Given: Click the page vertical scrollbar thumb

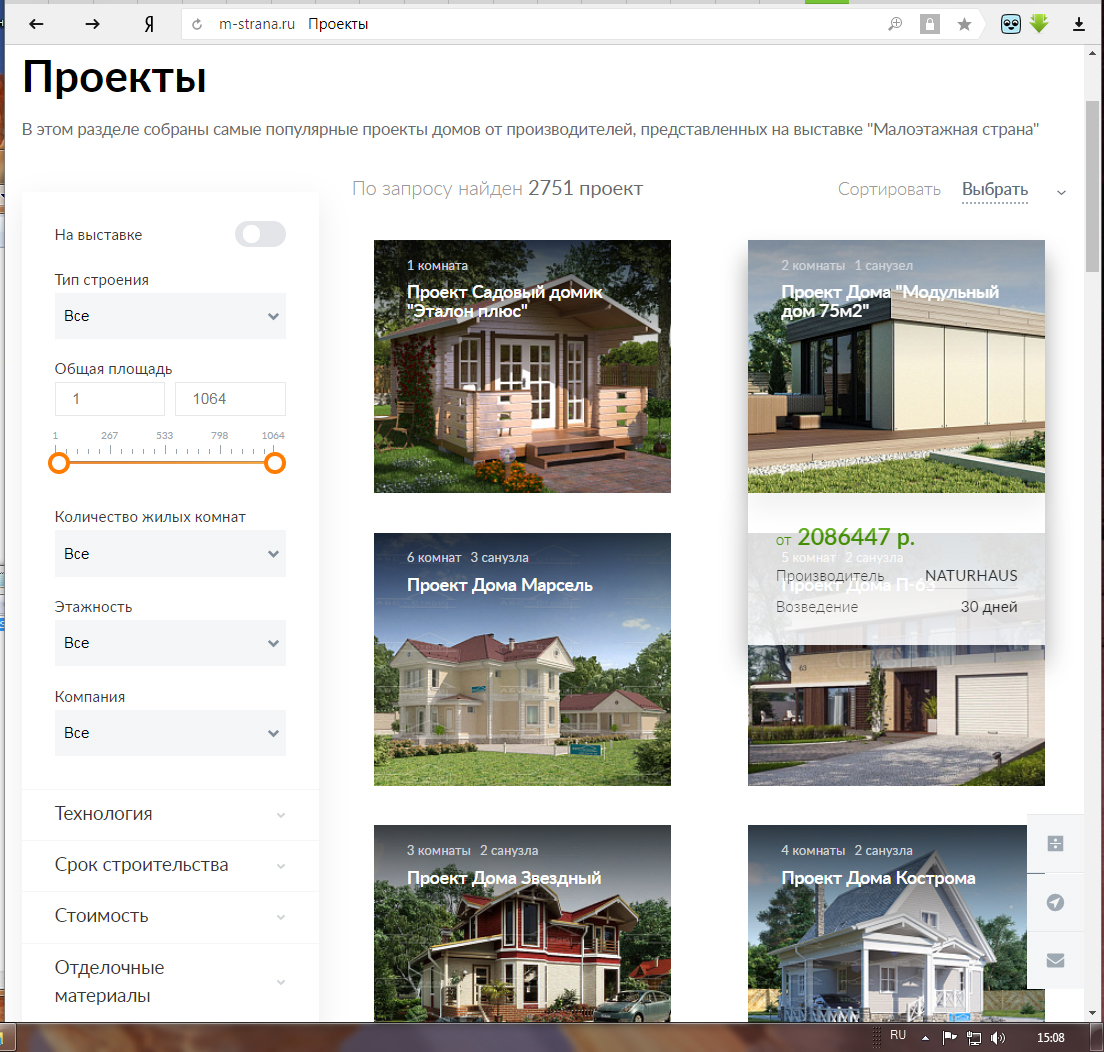Looking at the screenshot, I should pyautogui.click(x=1092, y=187).
